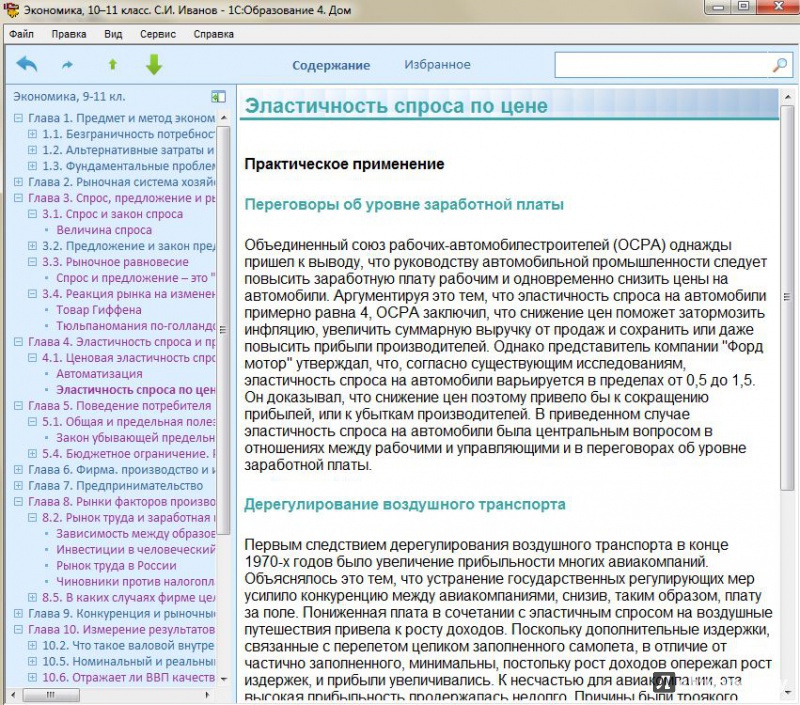Open the Закон убывающей предельной topic
The height and width of the screenshot is (705, 800).
(x=136, y=438)
